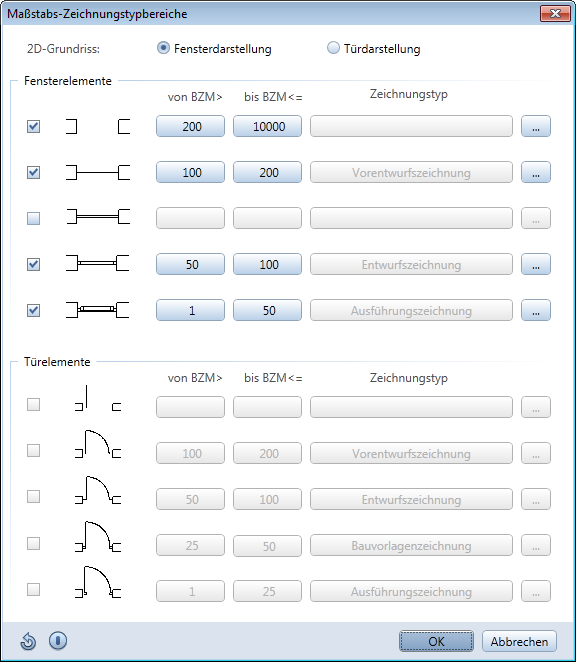Click the OK button

click(x=436, y=641)
